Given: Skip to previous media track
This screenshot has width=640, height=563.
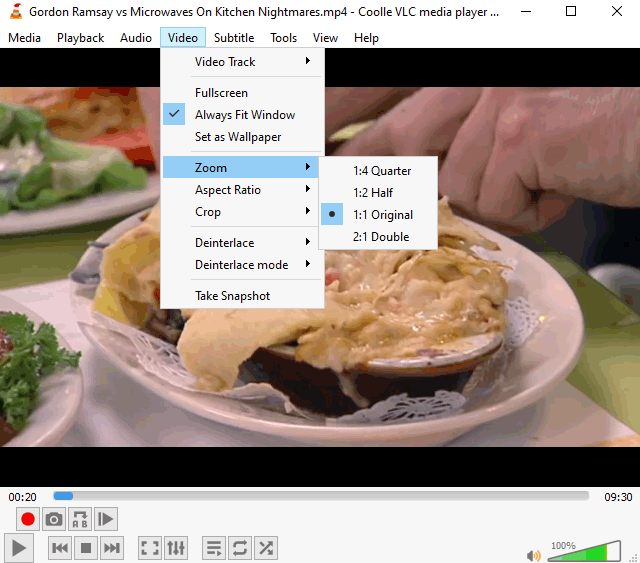Looking at the screenshot, I should (x=60, y=548).
